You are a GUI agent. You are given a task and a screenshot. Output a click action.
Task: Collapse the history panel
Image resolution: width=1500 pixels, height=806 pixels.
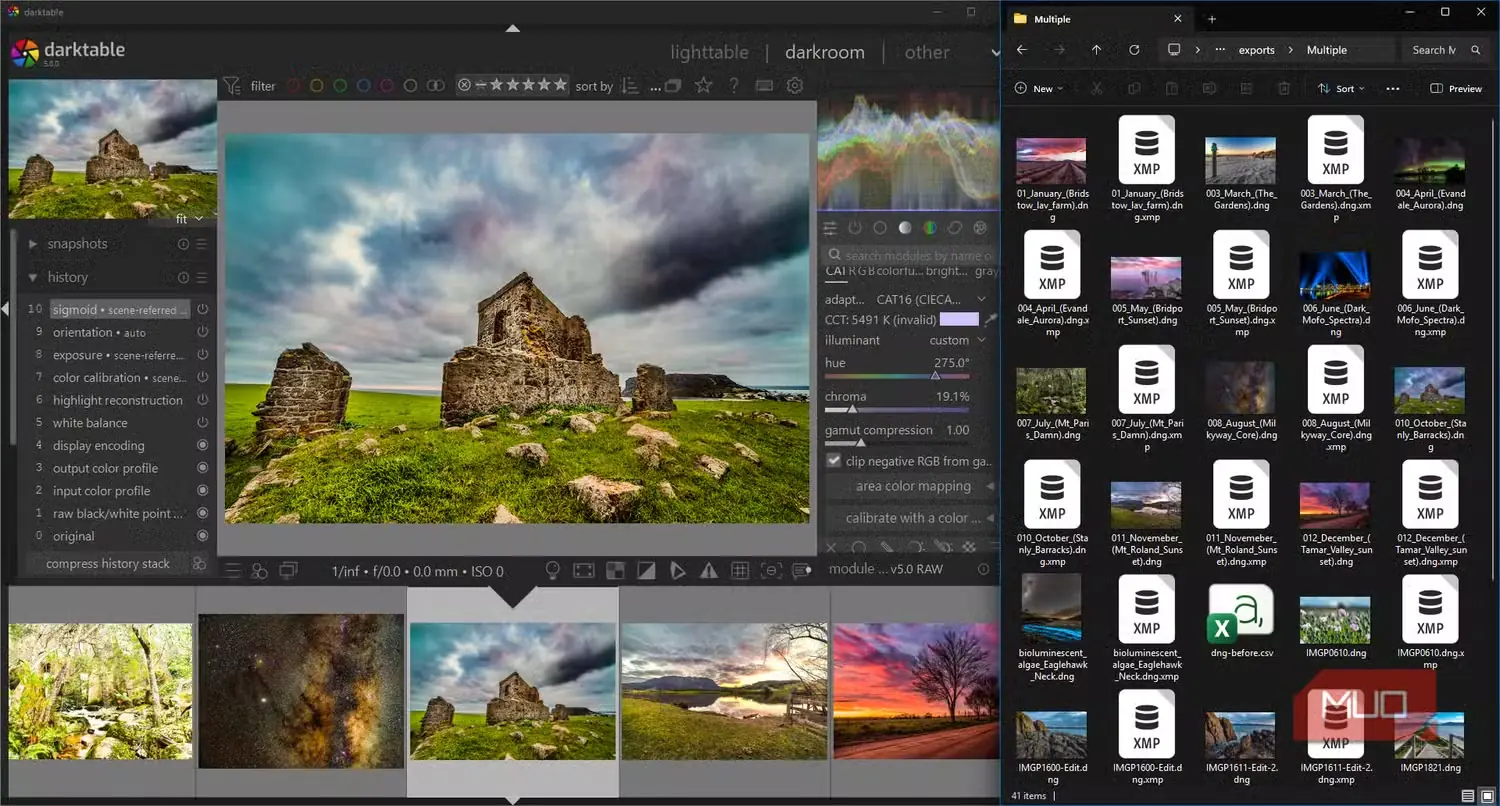33,277
